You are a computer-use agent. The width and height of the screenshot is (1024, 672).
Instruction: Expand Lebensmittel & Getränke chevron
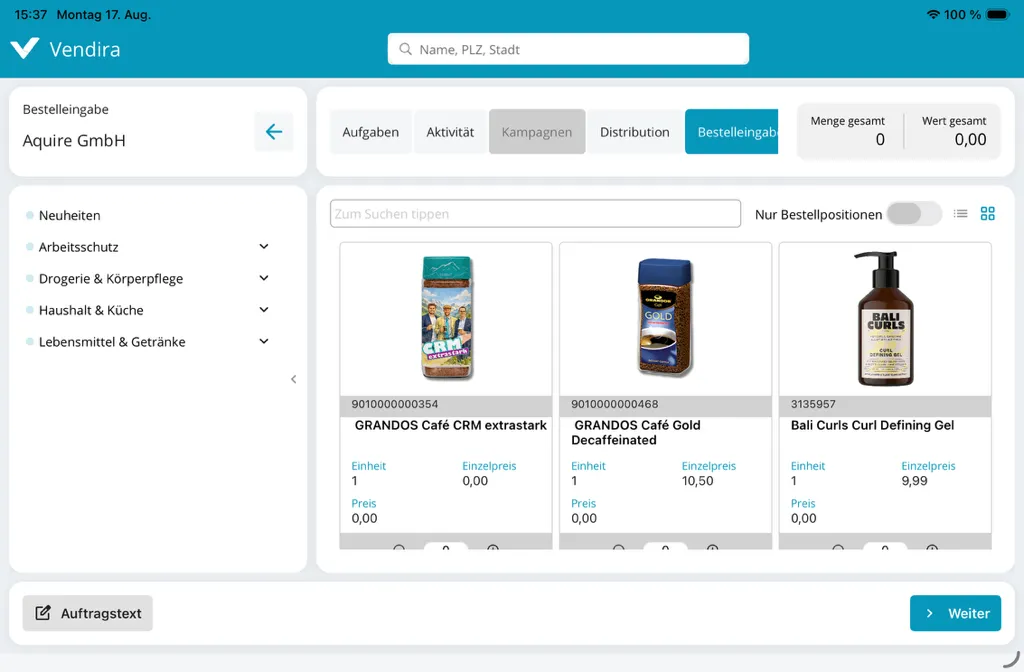pyautogui.click(x=264, y=341)
